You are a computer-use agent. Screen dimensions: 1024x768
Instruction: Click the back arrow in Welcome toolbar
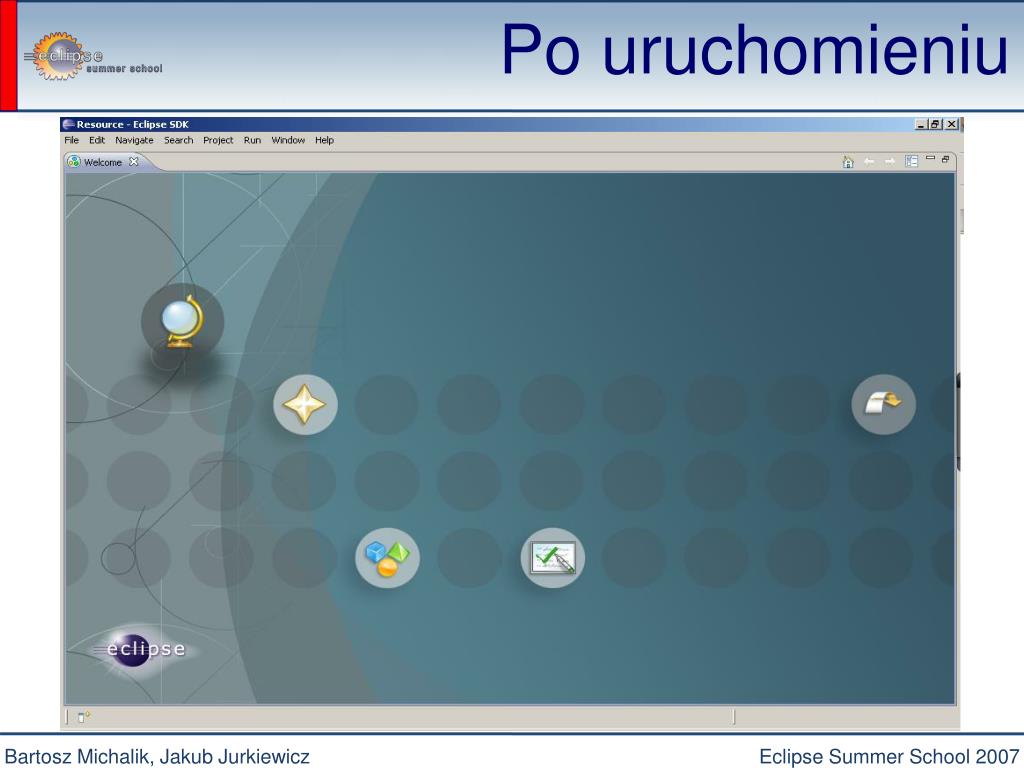[x=869, y=161]
